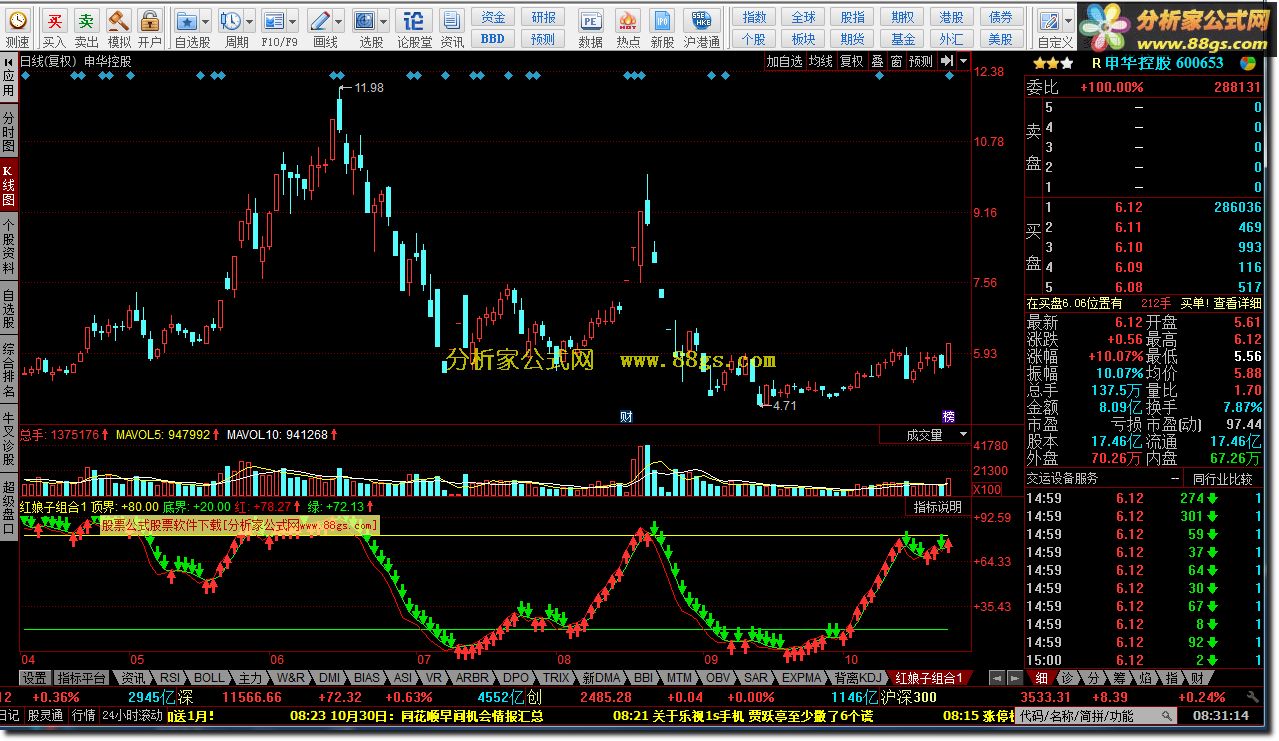Open the 同行业比较 tab
Viewport: 1279px width, 741px height.
1222,479
